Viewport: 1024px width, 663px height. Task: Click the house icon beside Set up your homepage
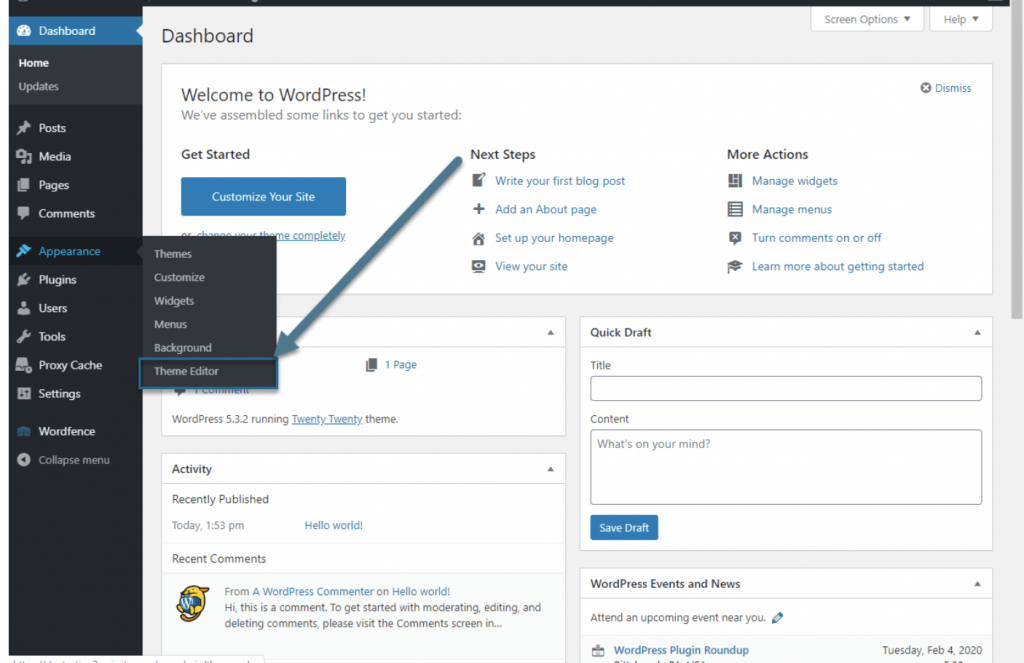point(479,238)
